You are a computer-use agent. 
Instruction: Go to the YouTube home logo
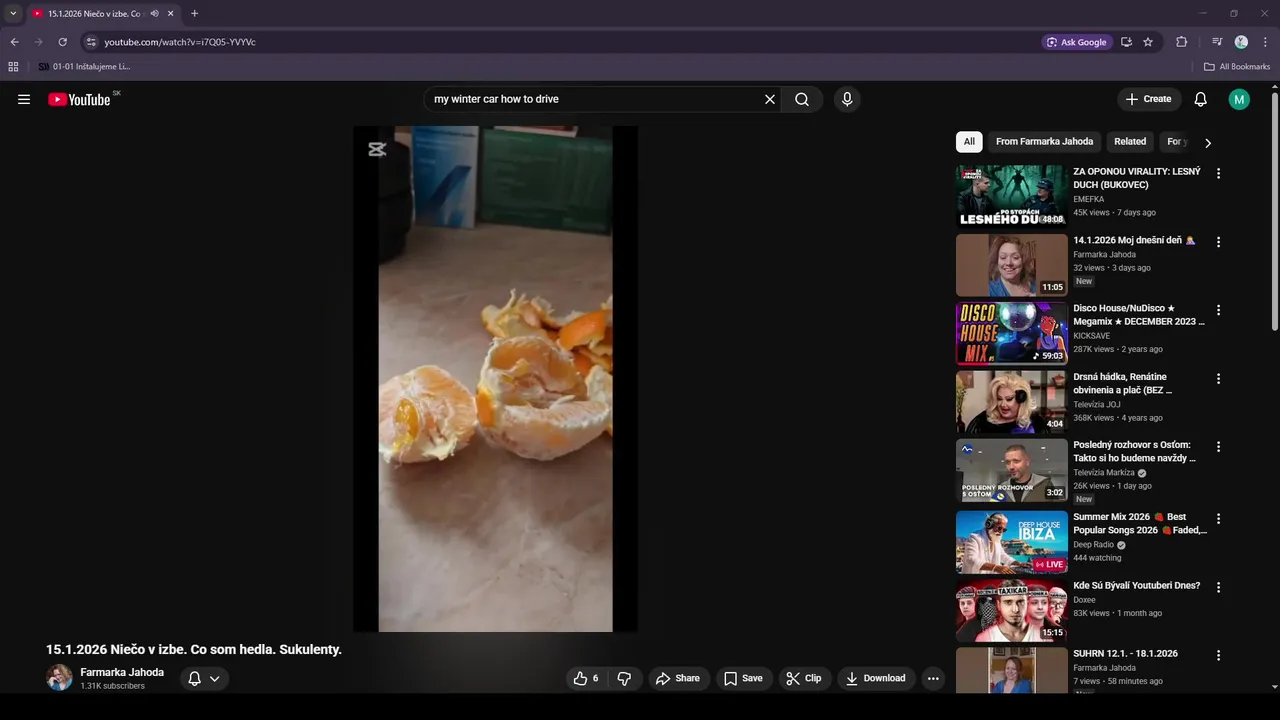79,99
